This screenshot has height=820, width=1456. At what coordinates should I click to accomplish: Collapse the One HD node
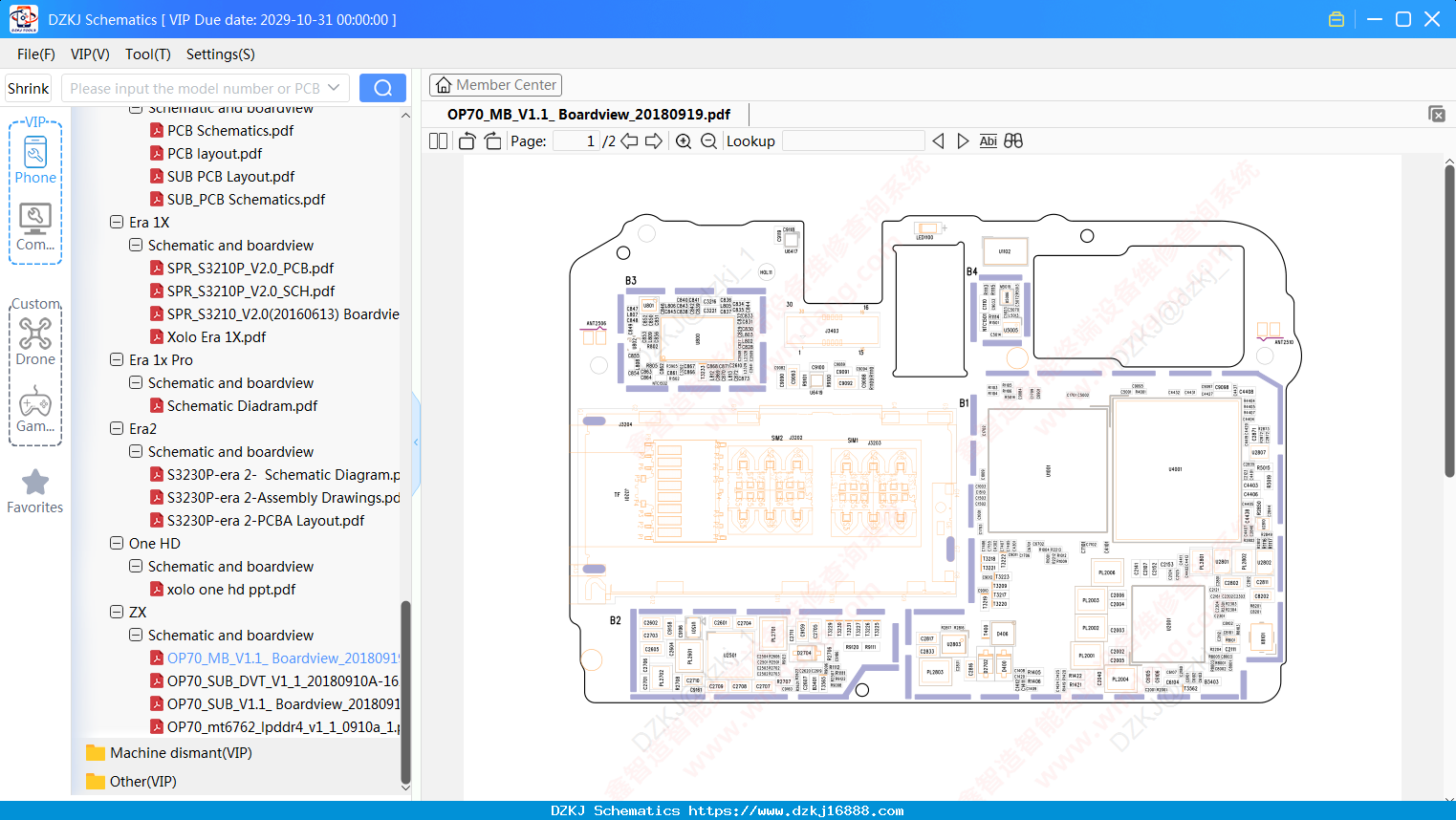(117, 543)
